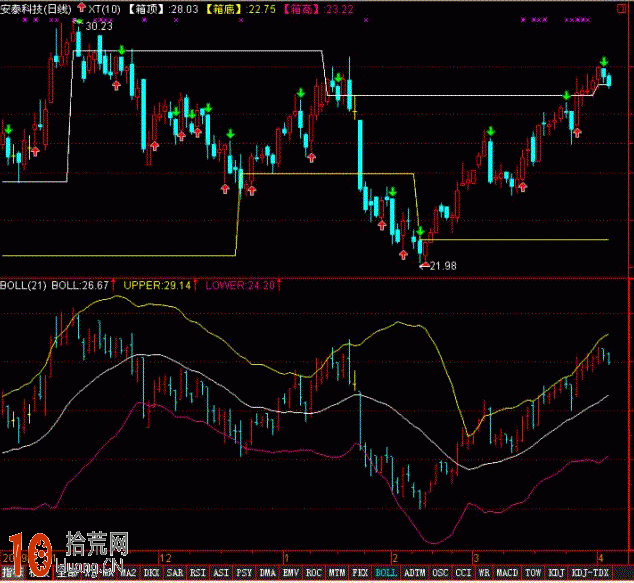Open the DMA indicator tab
Viewport: 634px width, 583px height.
click(x=267, y=573)
